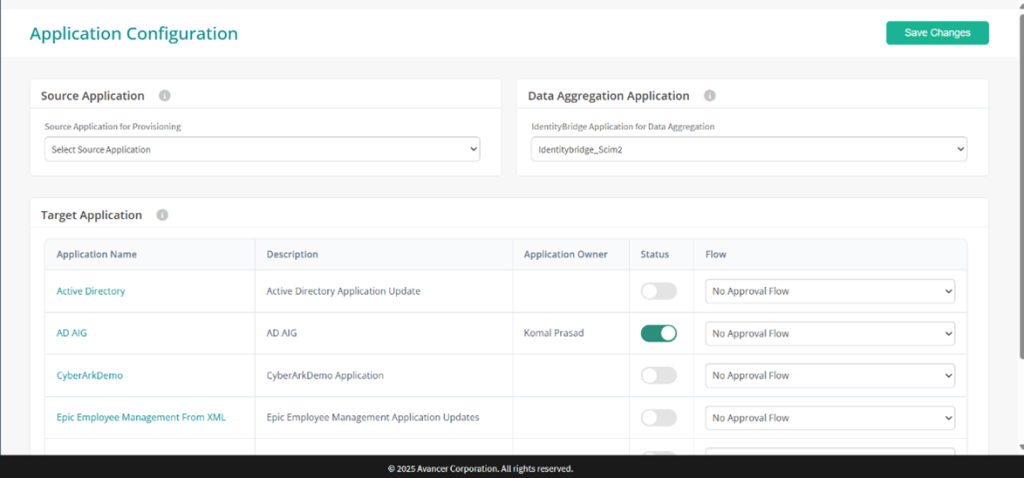Open the Identitybridge_Scim2 data aggregation dropdown
The height and width of the screenshot is (478, 1024).
[749, 150]
